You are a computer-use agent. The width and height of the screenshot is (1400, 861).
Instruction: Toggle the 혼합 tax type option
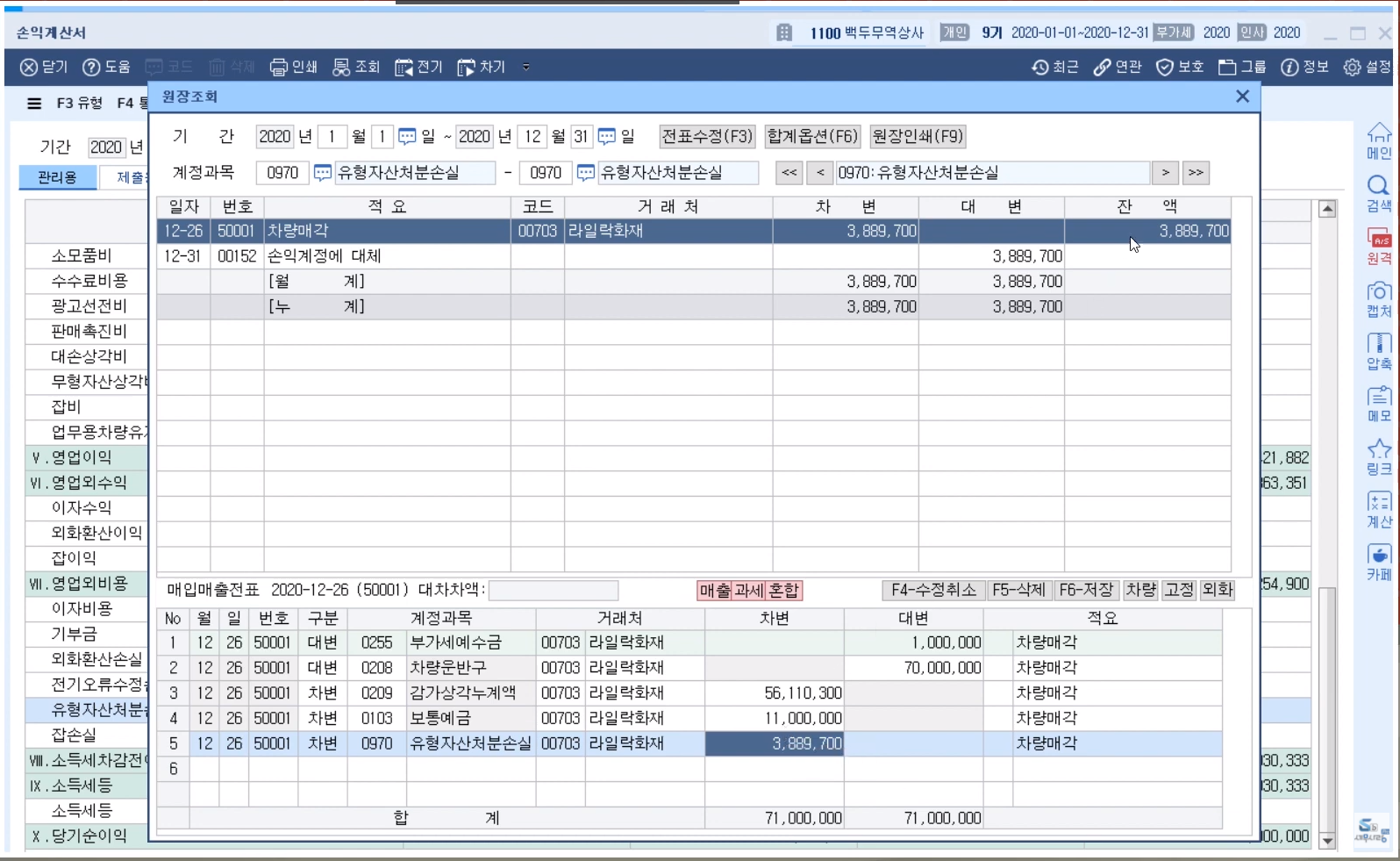(x=783, y=591)
